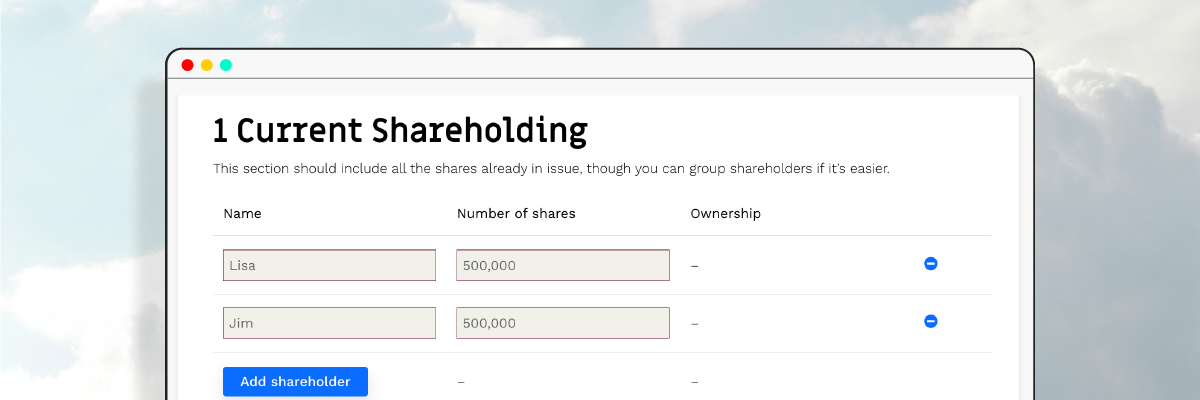Focus the Lisa name field
The width and height of the screenshot is (1200, 400).
pos(329,265)
